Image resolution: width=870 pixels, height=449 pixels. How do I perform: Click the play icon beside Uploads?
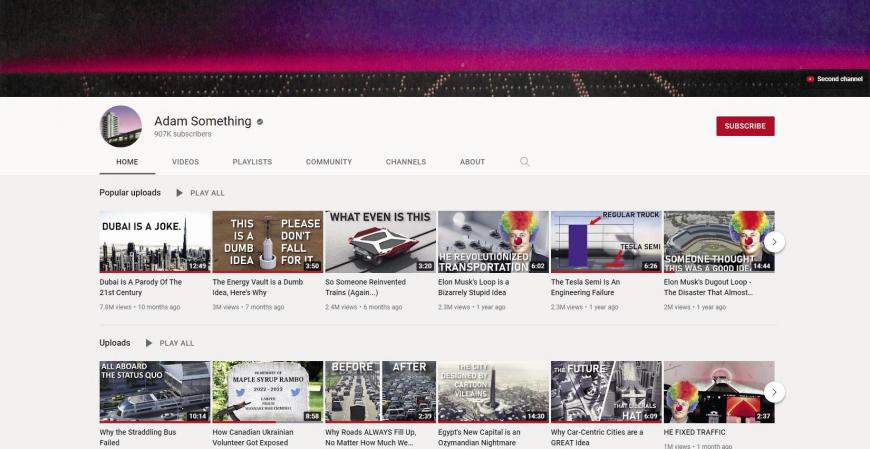point(148,343)
